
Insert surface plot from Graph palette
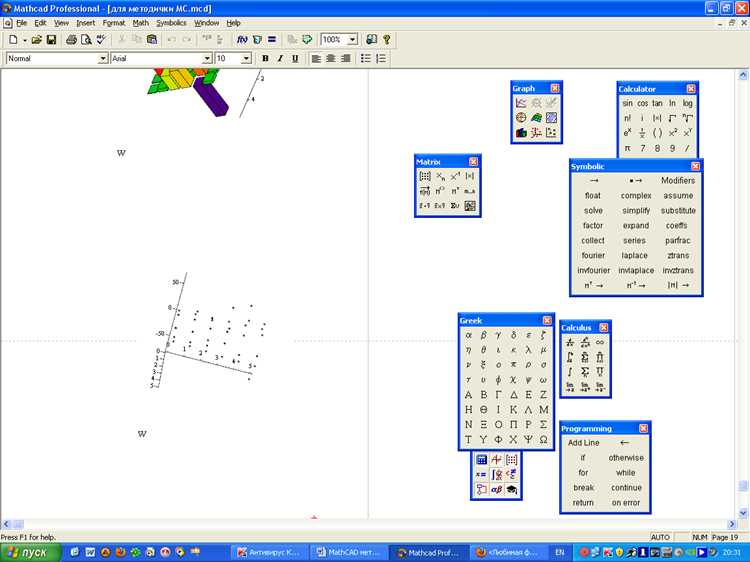point(536,118)
